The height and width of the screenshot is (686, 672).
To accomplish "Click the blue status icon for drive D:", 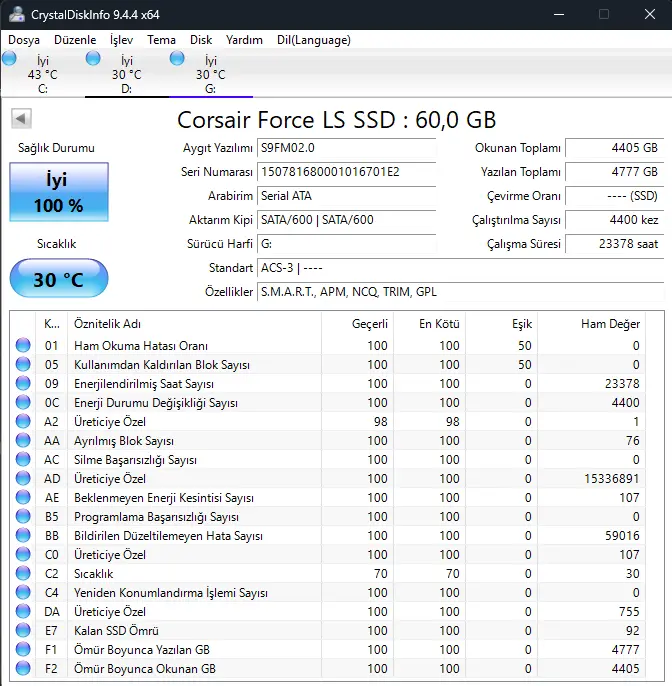I will click(93, 58).
